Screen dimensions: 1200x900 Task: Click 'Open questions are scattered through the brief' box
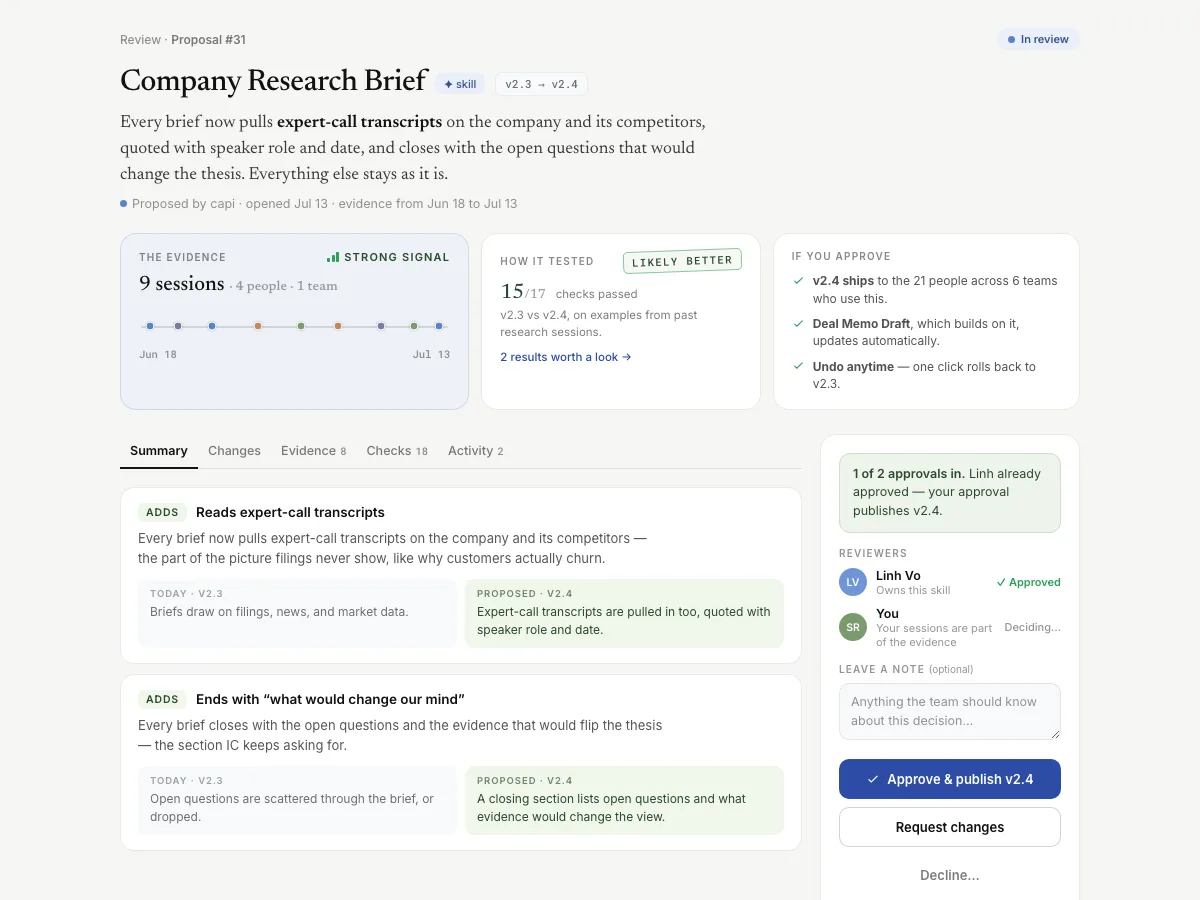[297, 800]
